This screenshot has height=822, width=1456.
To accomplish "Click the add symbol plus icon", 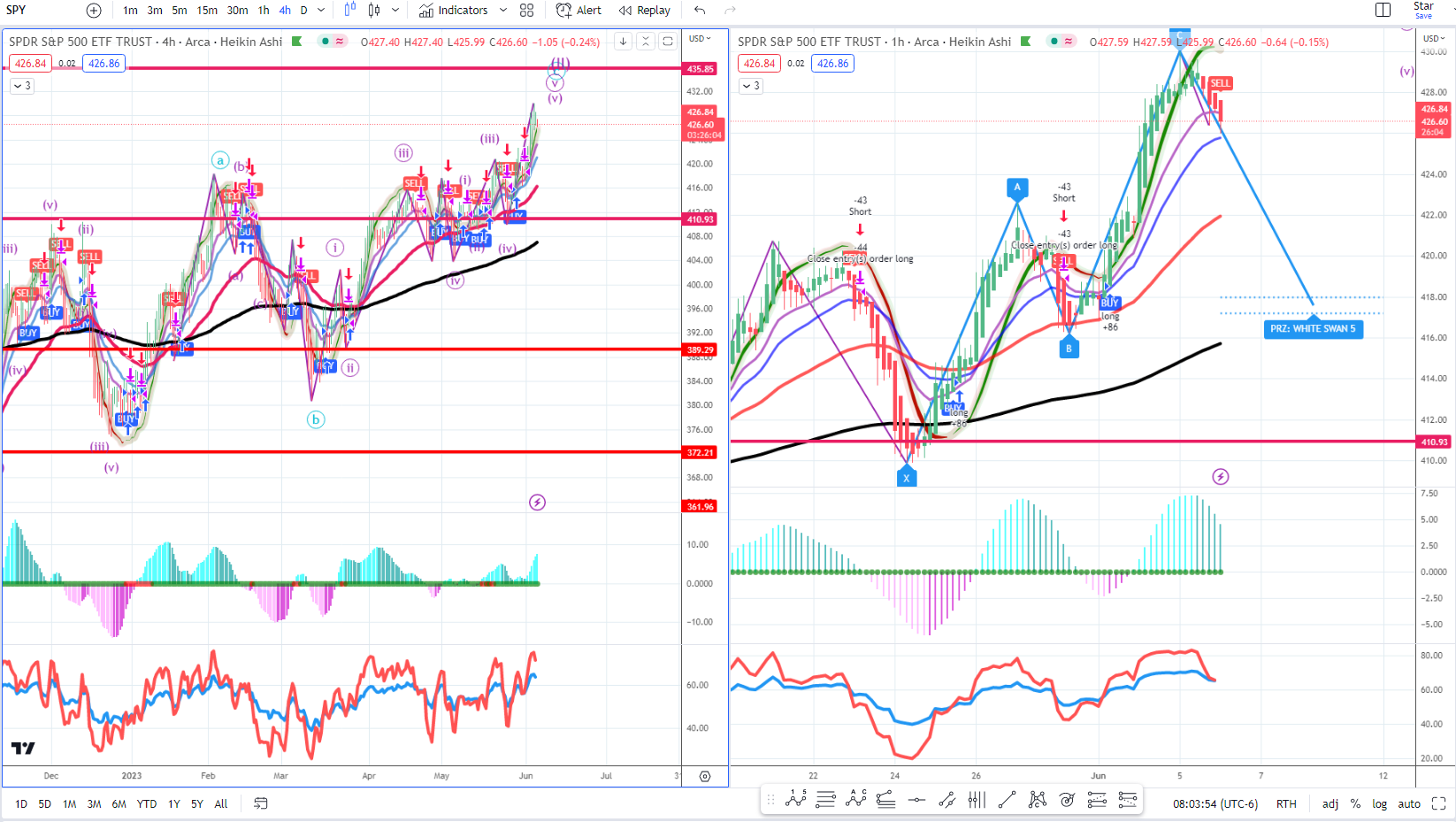I will click(94, 11).
